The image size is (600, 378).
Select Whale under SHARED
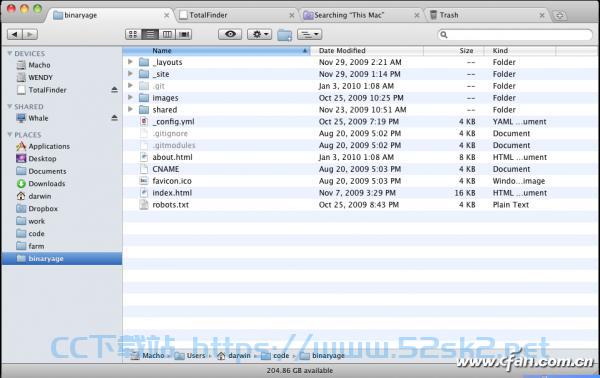(62, 118)
